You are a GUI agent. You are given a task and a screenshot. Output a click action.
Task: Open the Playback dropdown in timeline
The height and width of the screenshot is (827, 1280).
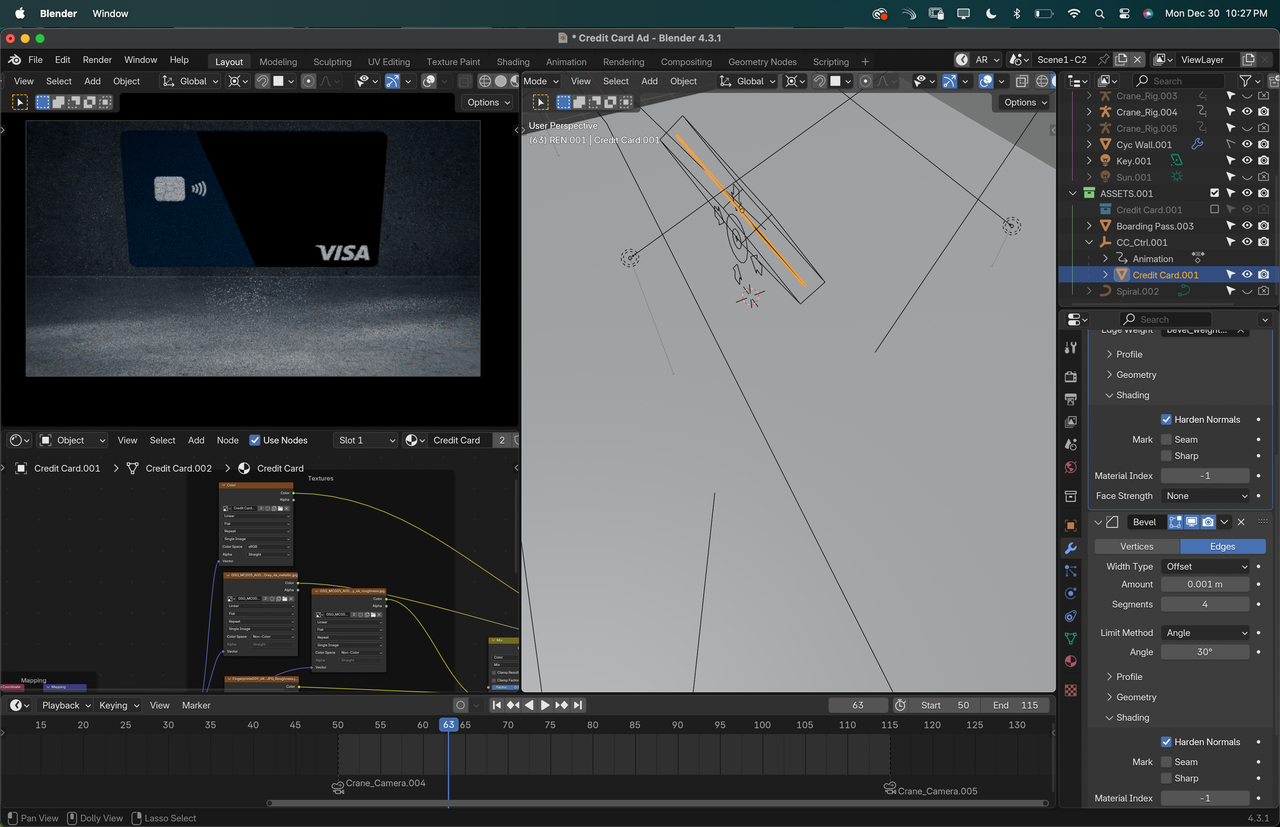point(66,705)
